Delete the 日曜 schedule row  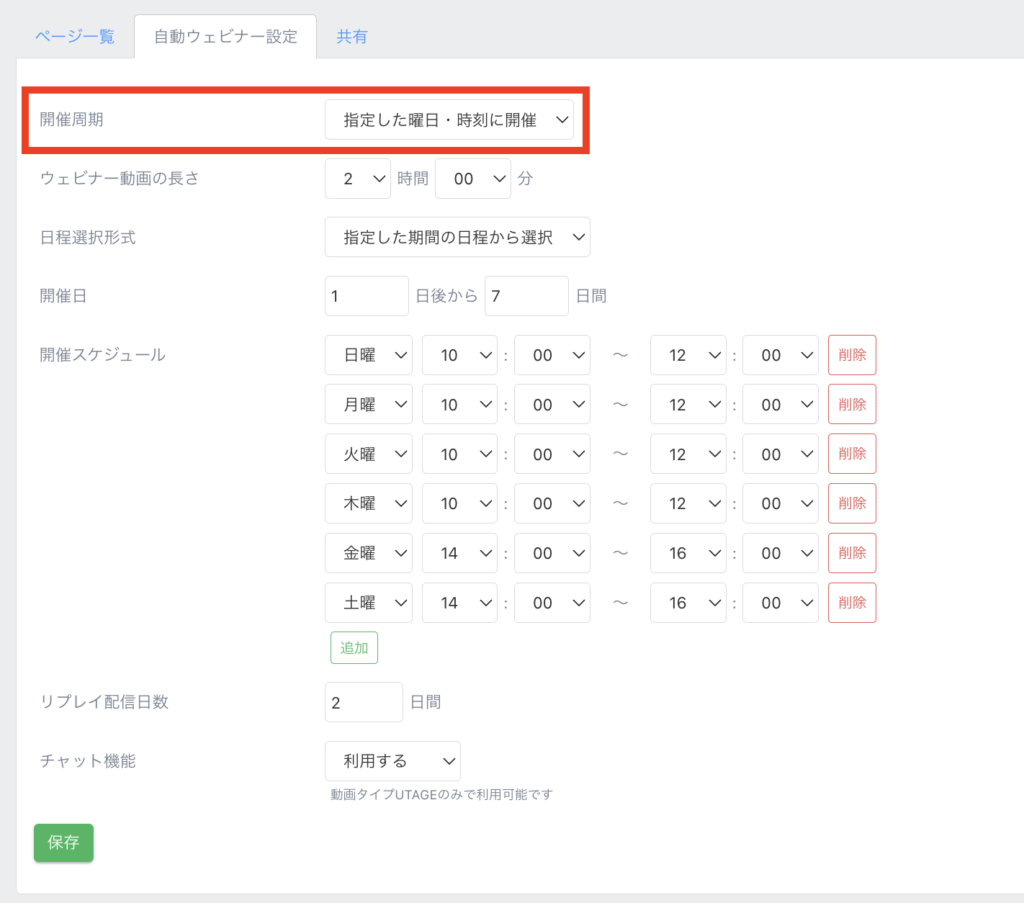coord(852,355)
